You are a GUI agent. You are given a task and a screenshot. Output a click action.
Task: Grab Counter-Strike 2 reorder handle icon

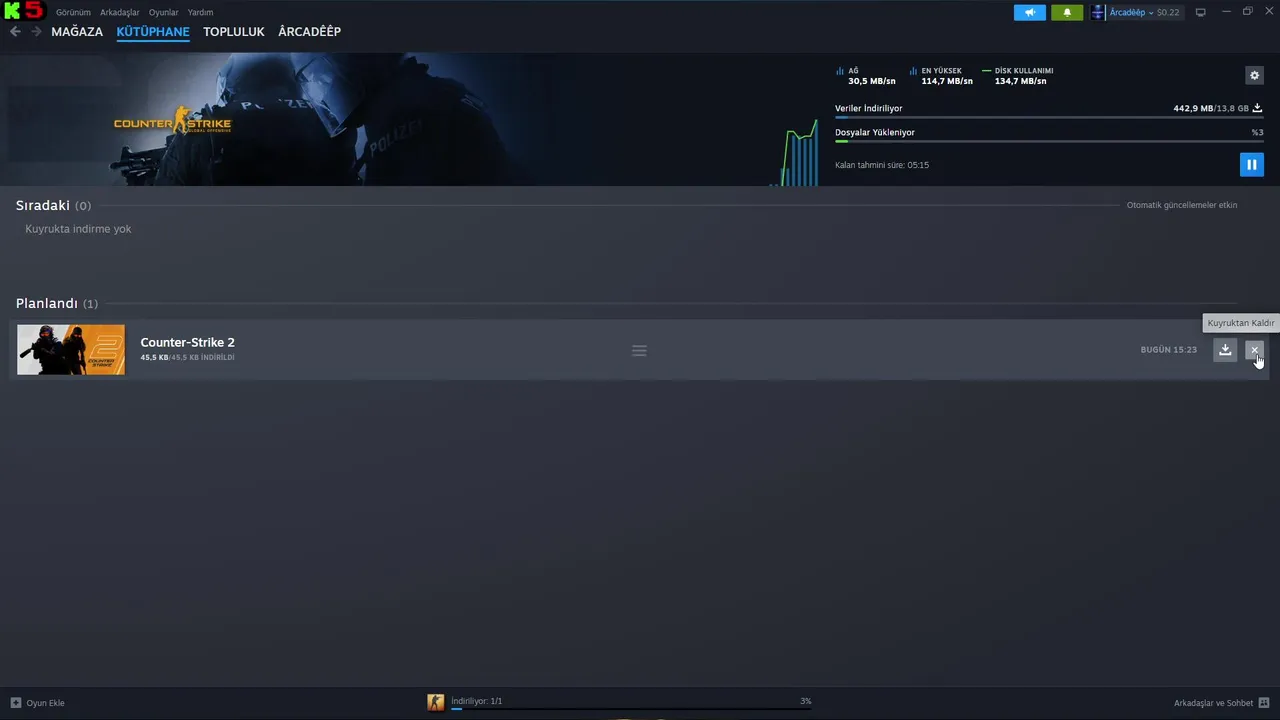point(639,351)
